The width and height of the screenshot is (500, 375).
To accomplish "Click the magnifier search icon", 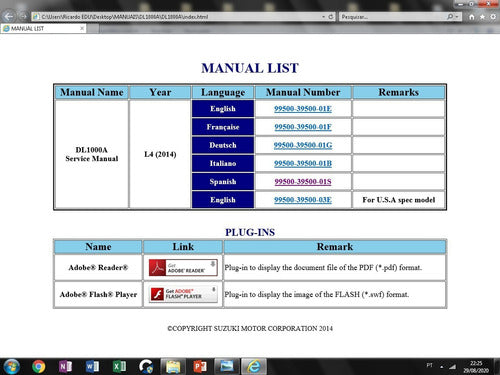I will (x=450, y=16).
